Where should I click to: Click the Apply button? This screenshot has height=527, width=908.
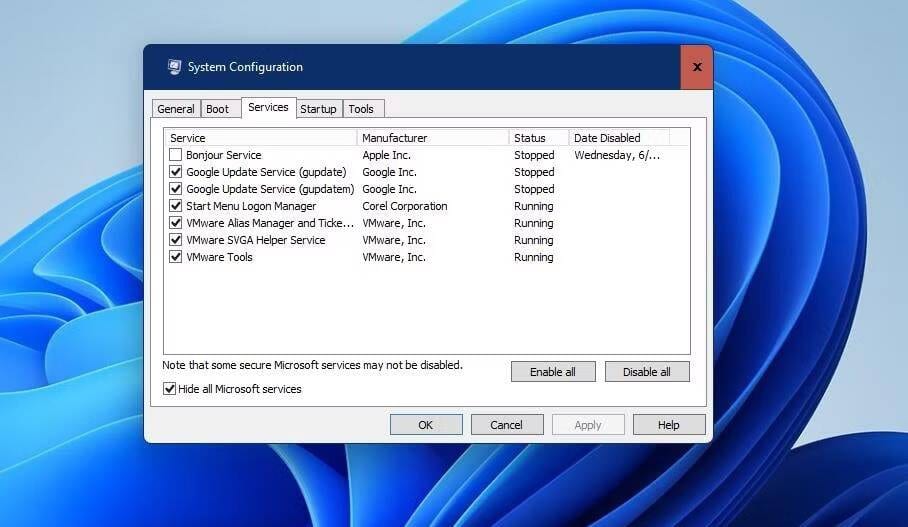[588, 424]
